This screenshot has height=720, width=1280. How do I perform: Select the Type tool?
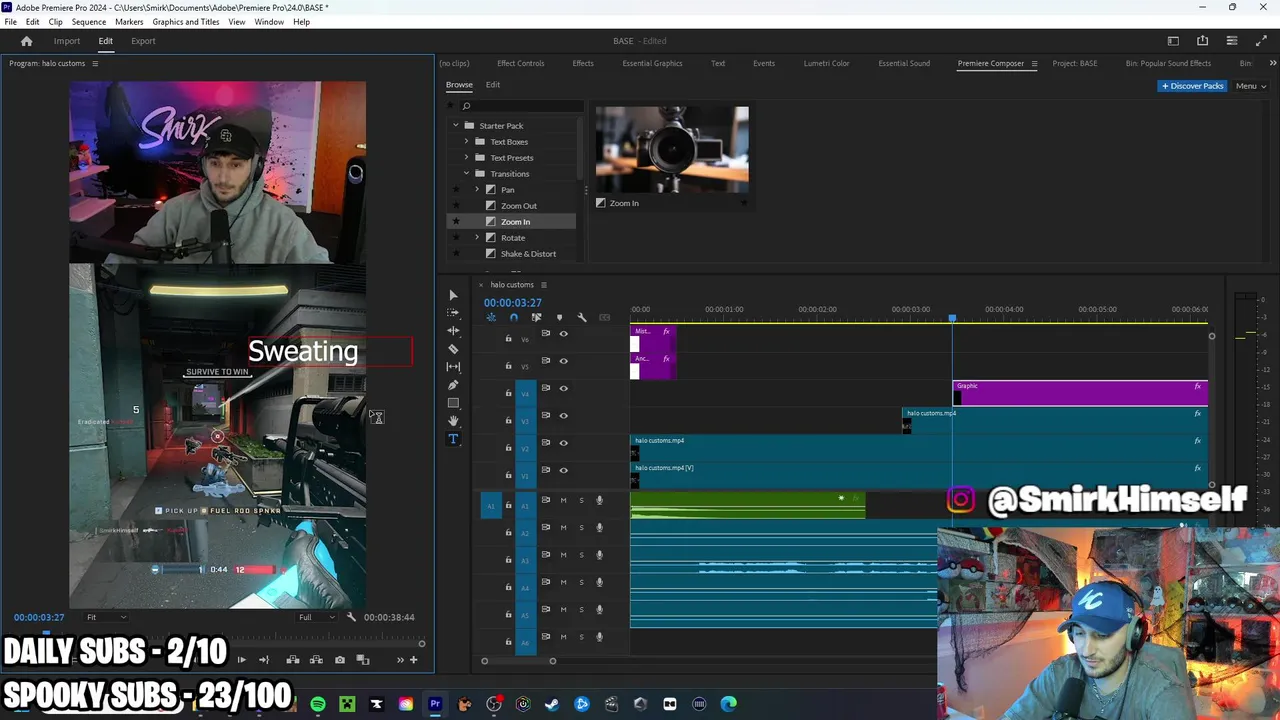(453, 438)
